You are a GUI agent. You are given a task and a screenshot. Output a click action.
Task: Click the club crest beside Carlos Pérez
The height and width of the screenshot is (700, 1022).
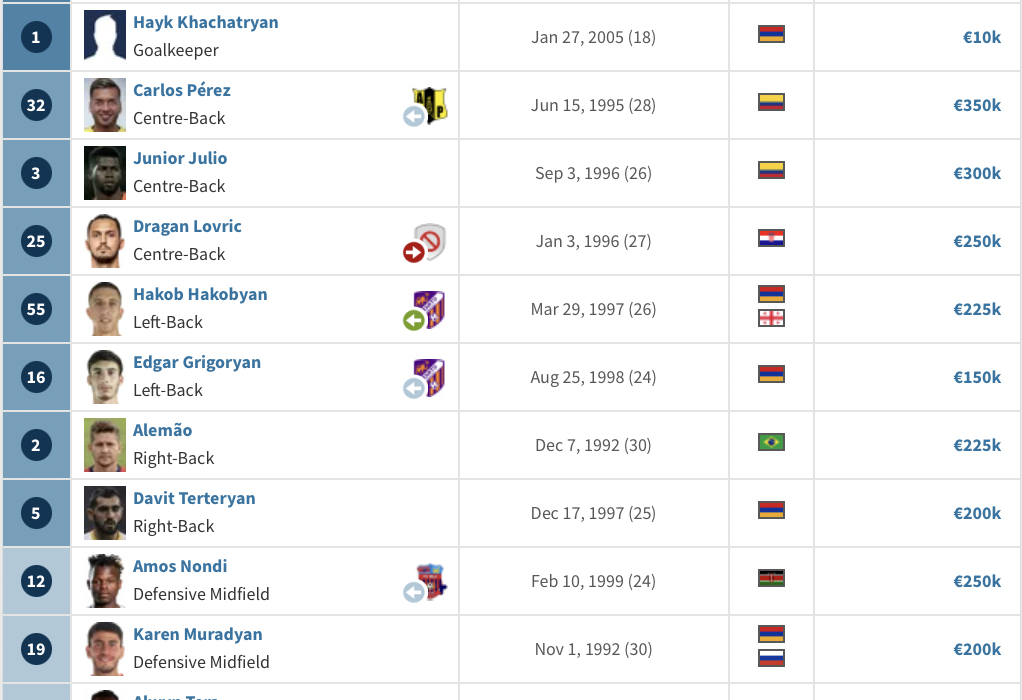[x=432, y=104]
